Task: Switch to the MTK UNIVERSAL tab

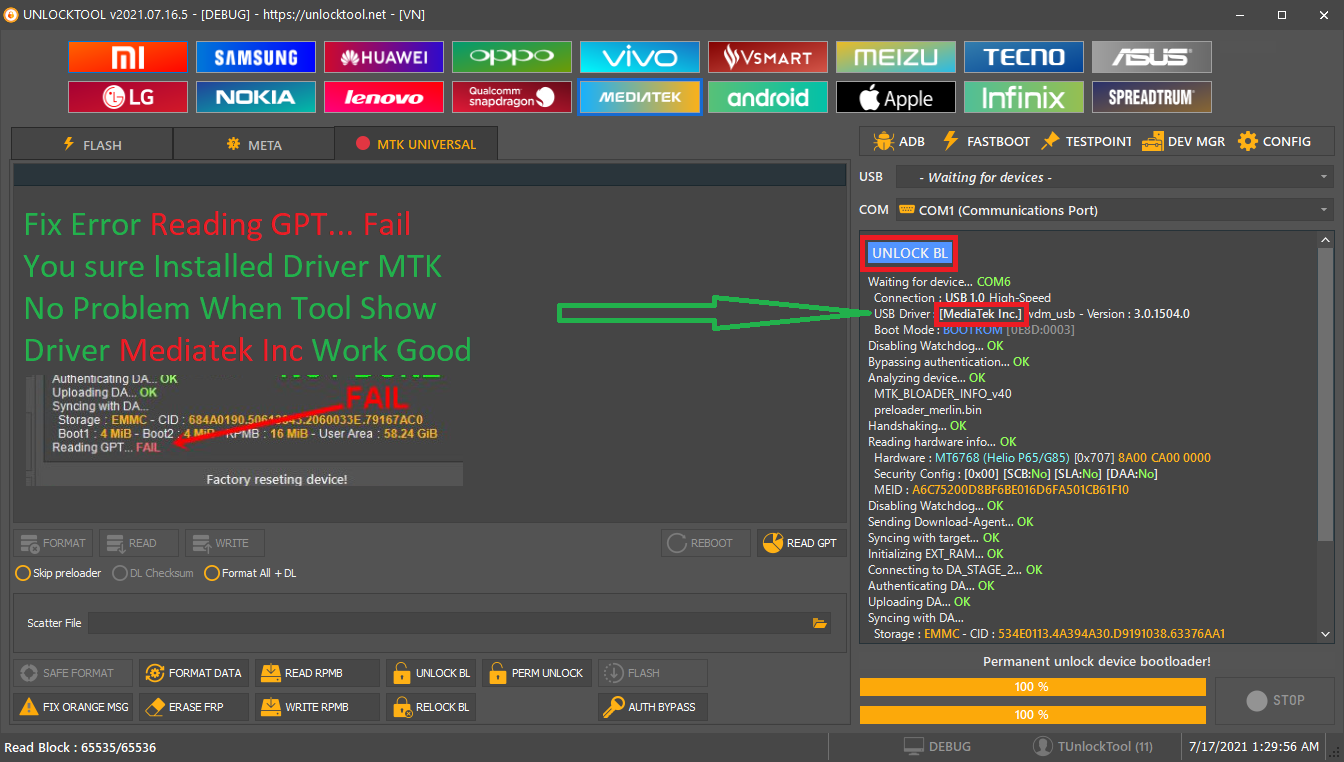Action: 416,144
